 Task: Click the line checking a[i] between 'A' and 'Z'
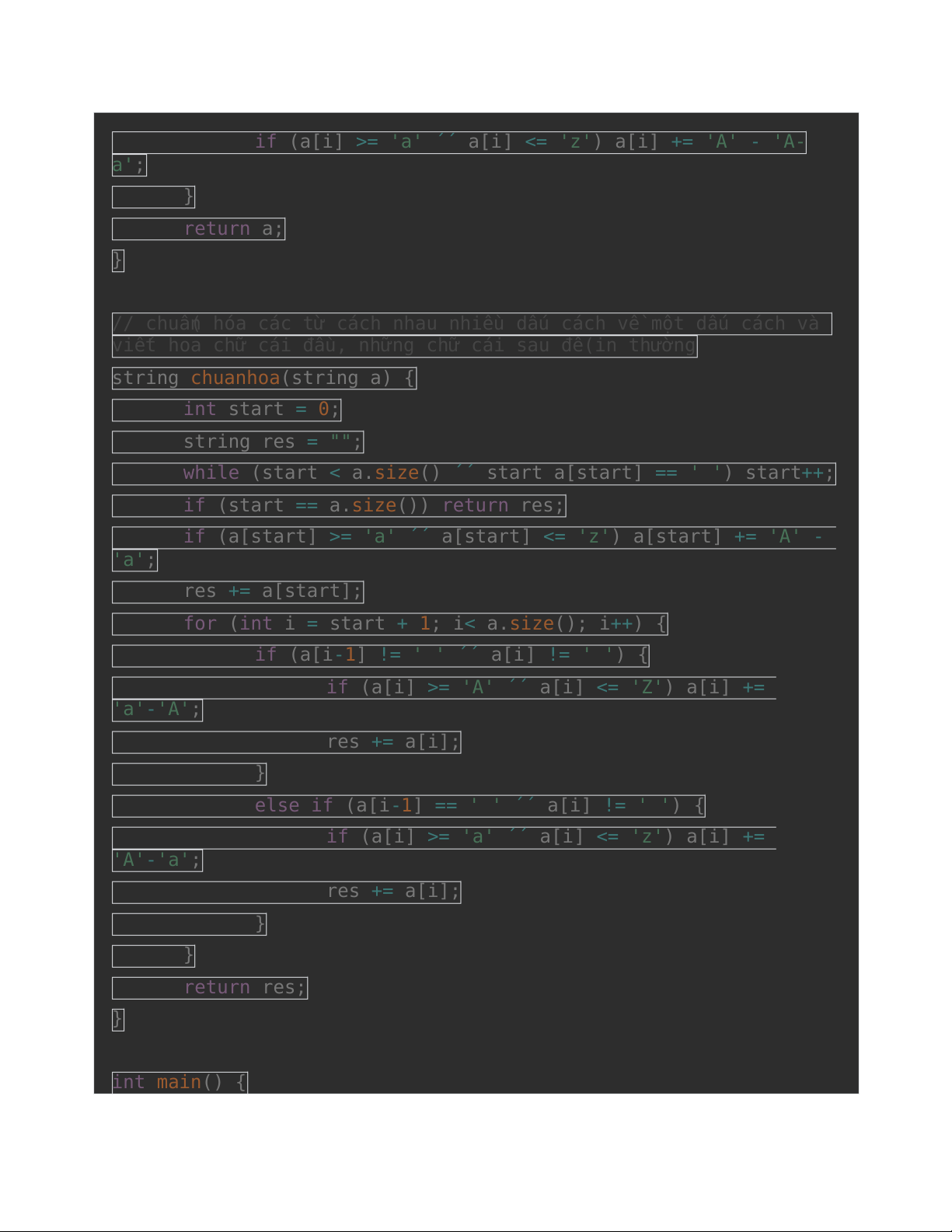pos(544,688)
